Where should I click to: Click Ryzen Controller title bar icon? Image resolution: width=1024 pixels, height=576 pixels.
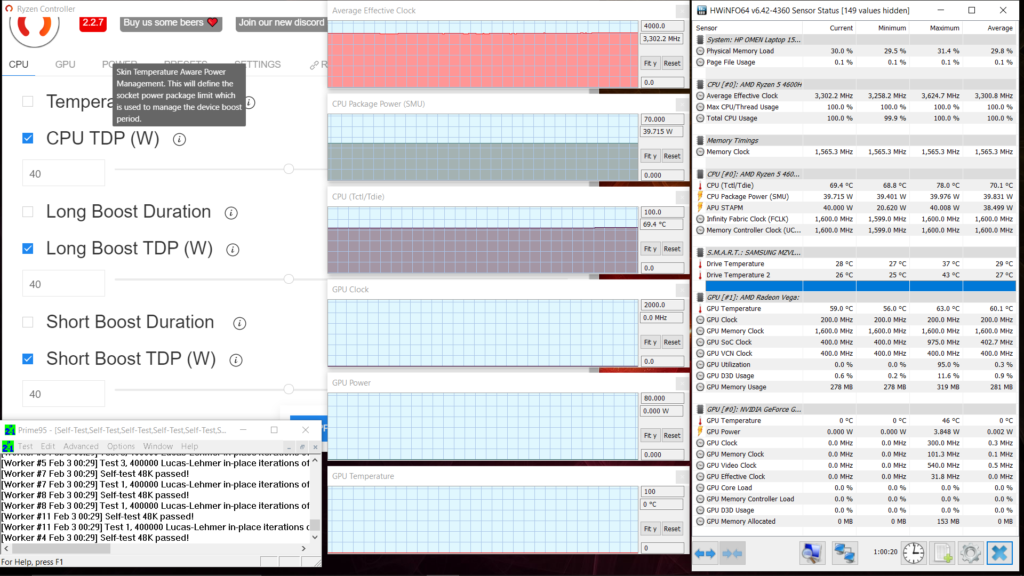pos(9,8)
